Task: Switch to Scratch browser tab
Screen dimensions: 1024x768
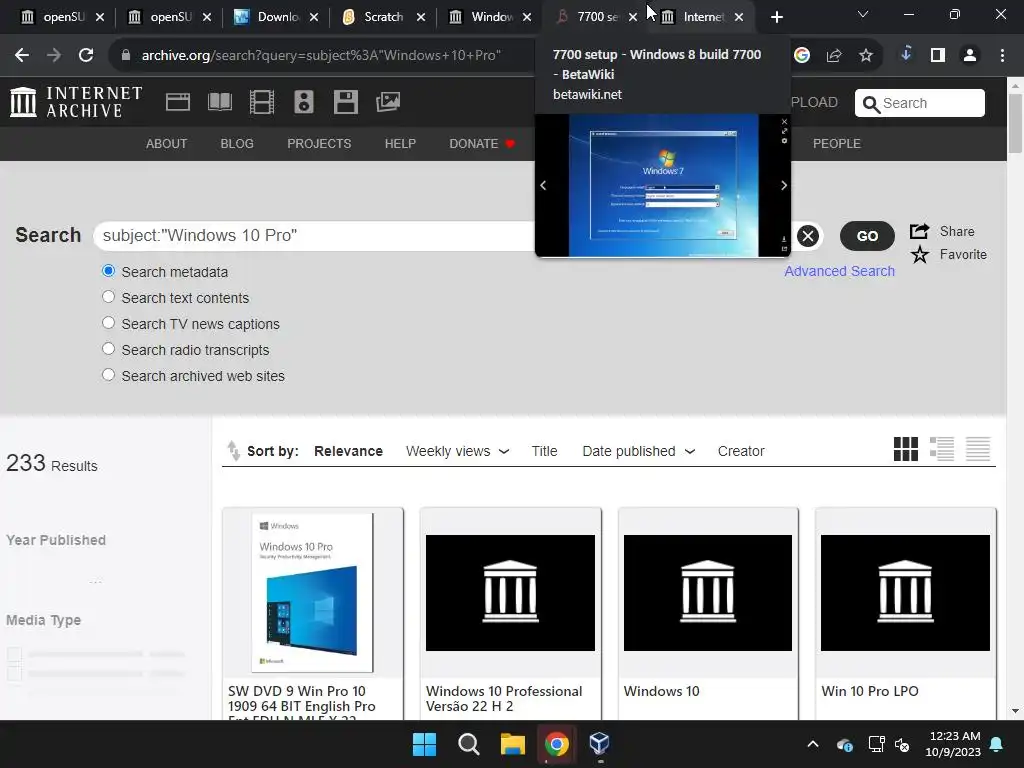Action: coord(384,17)
